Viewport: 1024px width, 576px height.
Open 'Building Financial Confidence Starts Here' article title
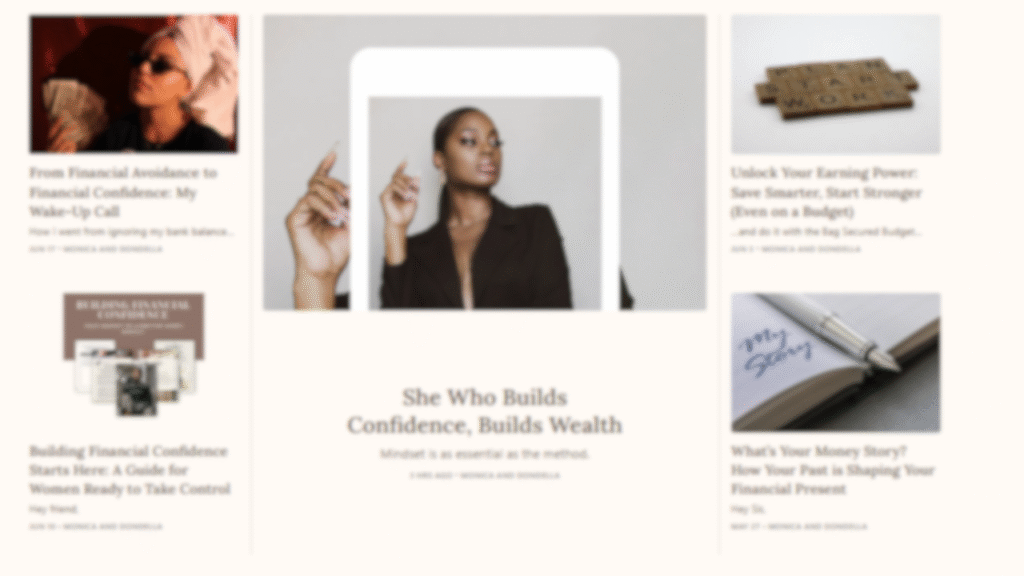coord(130,470)
